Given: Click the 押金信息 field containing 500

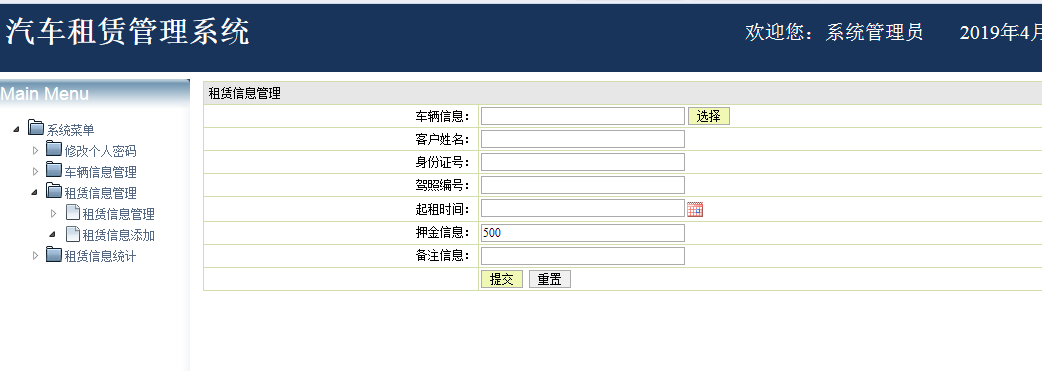Looking at the screenshot, I should [583, 233].
